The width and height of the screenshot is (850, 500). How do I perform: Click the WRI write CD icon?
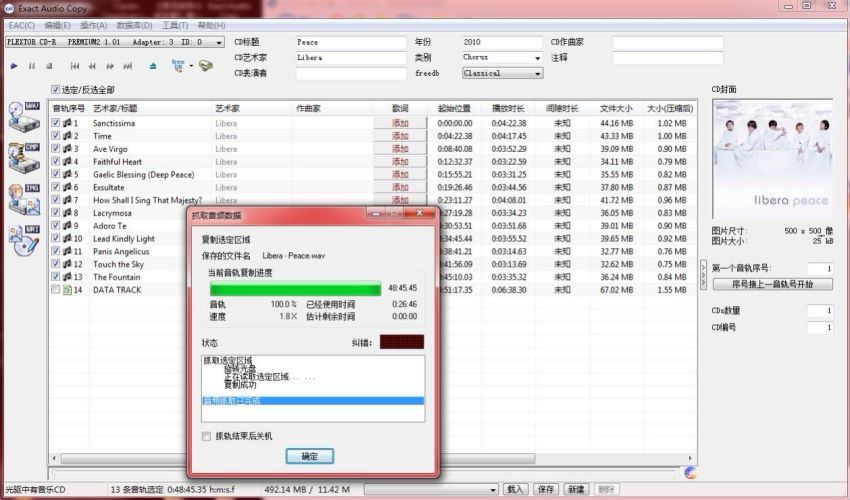[24, 240]
